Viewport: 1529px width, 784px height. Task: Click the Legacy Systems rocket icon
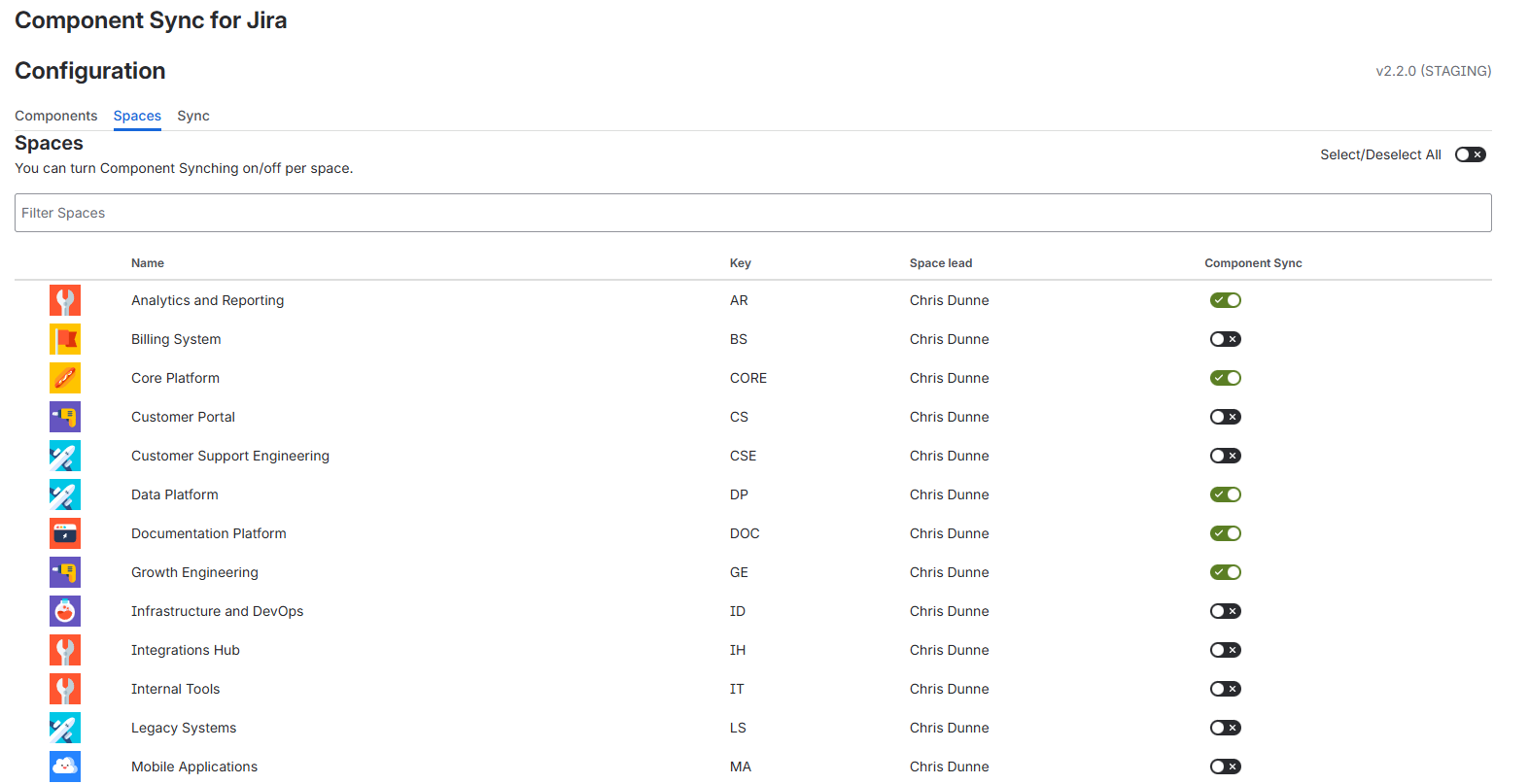pos(65,728)
